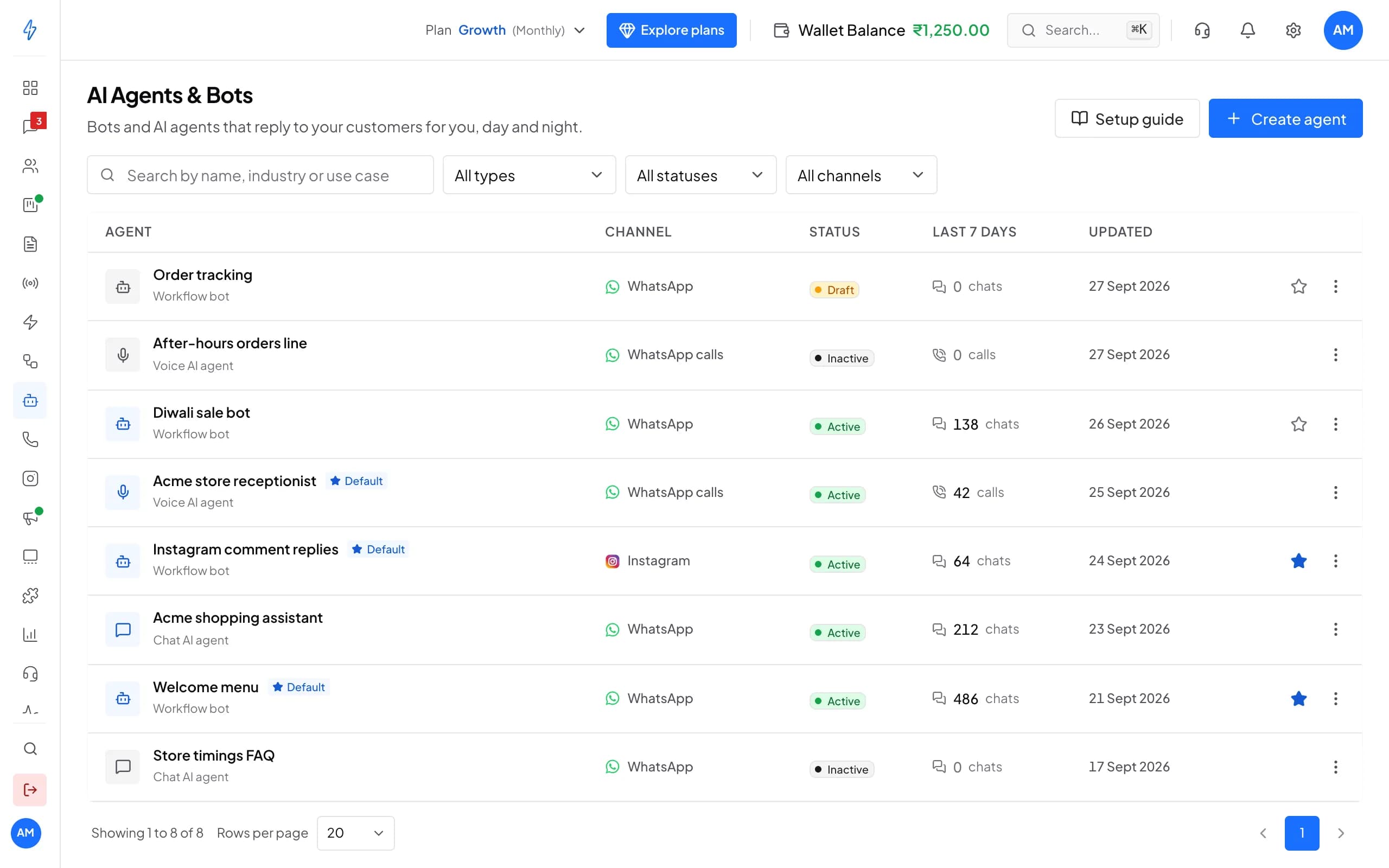
Task: Open the Instagram icon in sidebar
Action: 30,478
